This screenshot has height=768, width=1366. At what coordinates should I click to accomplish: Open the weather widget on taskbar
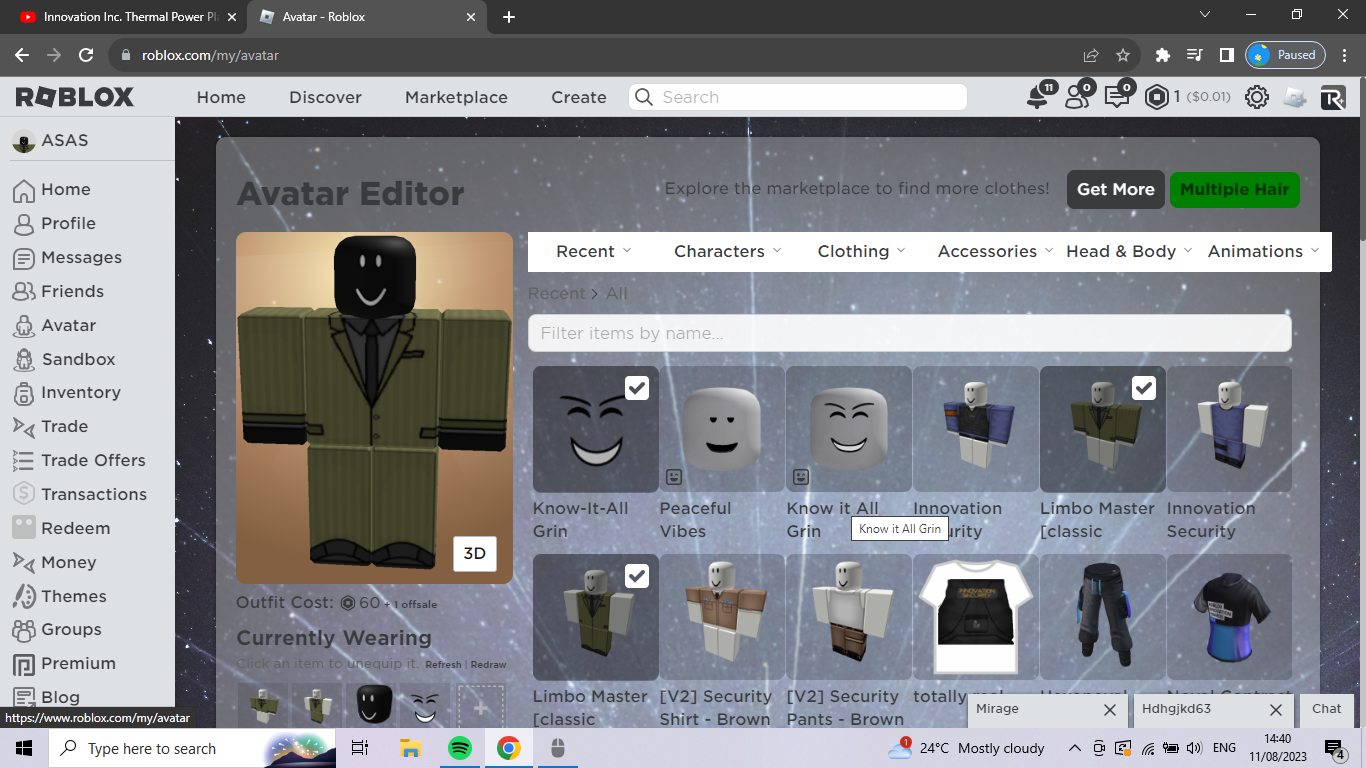tap(966, 748)
